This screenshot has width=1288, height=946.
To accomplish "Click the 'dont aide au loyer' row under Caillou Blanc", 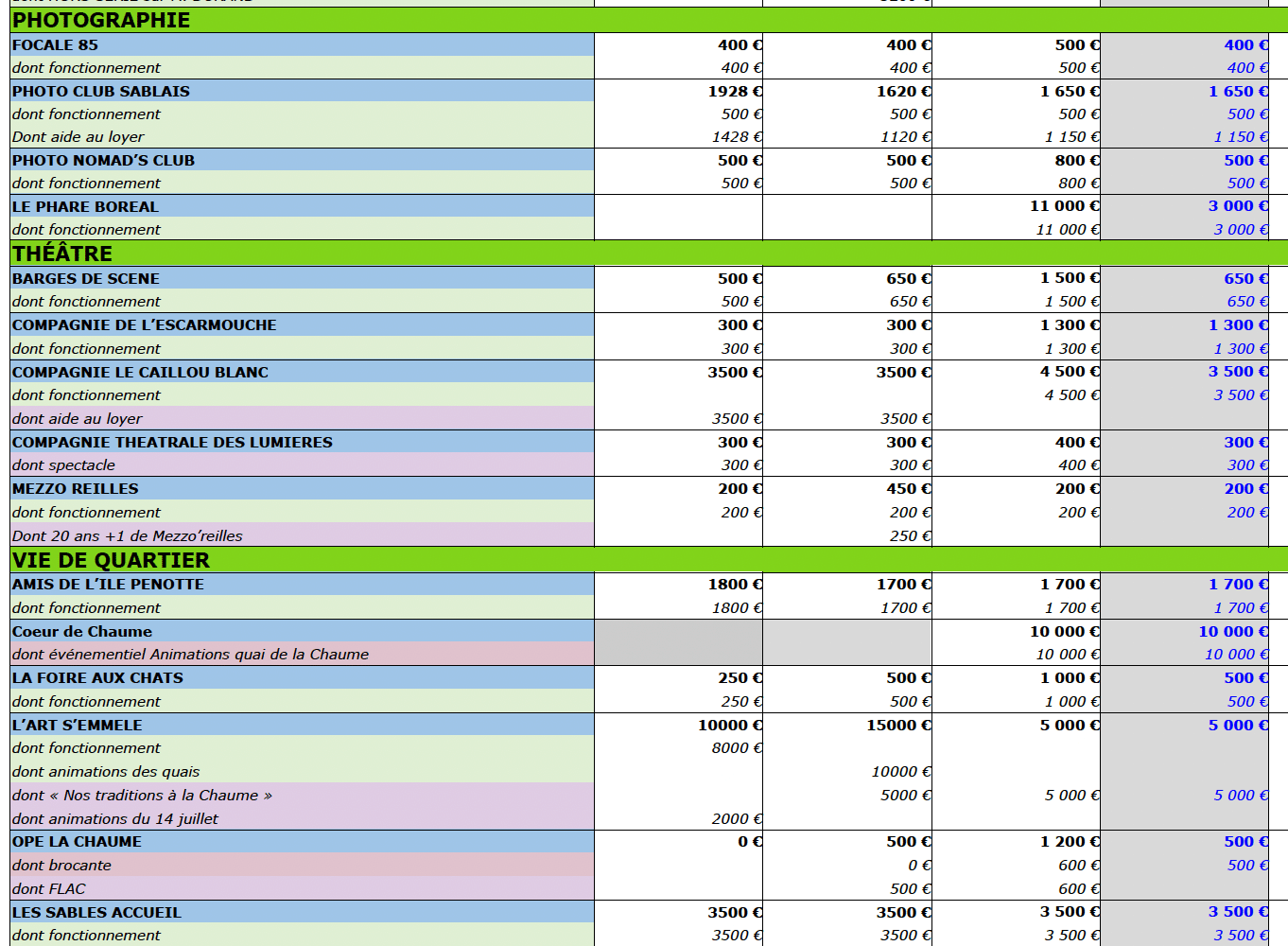I will point(78,418).
